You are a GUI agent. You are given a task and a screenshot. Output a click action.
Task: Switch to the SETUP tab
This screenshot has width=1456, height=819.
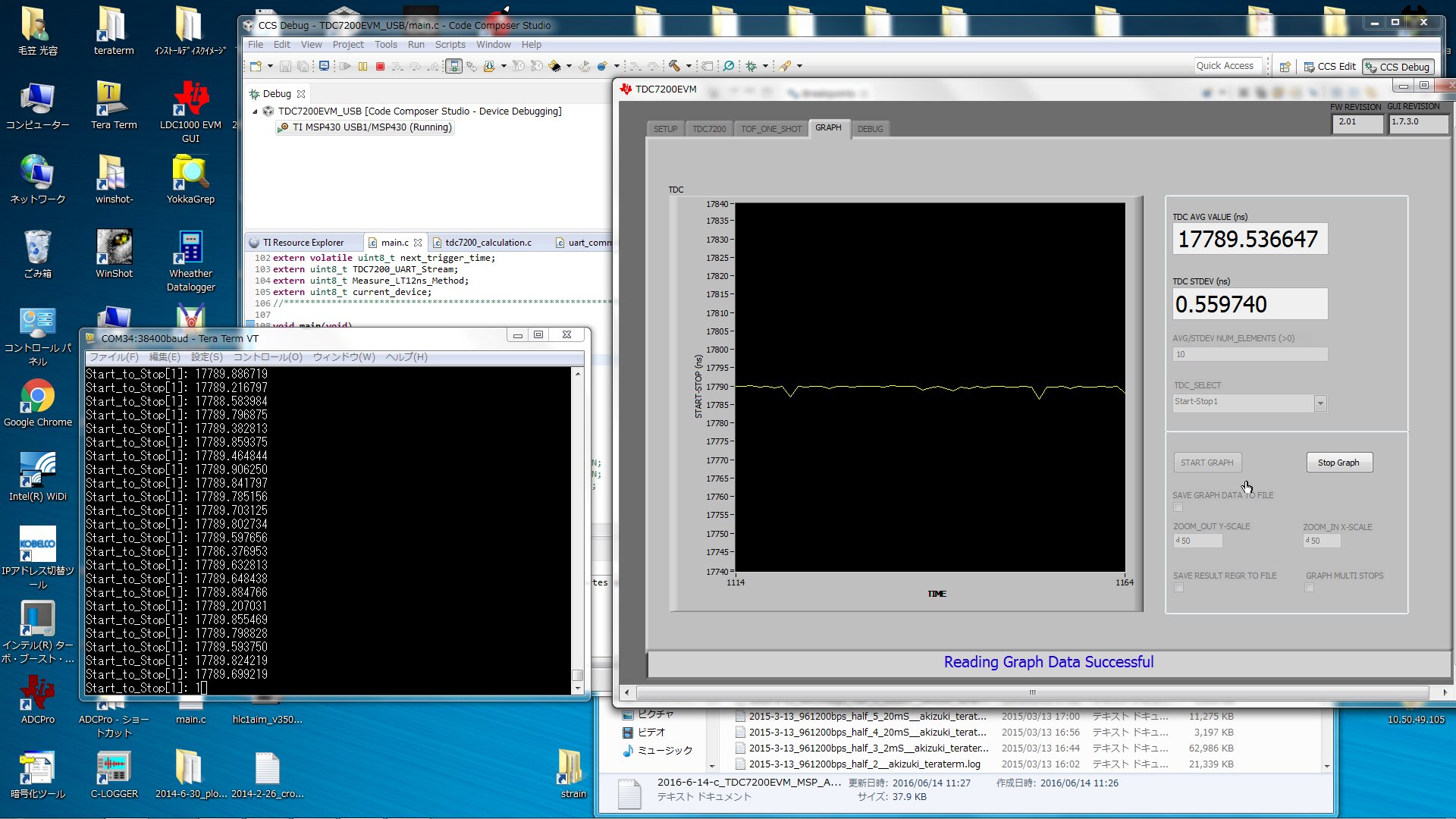pyautogui.click(x=665, y=129)
